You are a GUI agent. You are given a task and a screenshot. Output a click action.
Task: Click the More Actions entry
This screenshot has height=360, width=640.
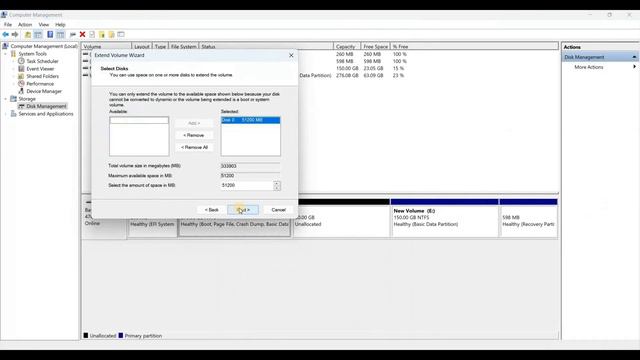[589, 67]
